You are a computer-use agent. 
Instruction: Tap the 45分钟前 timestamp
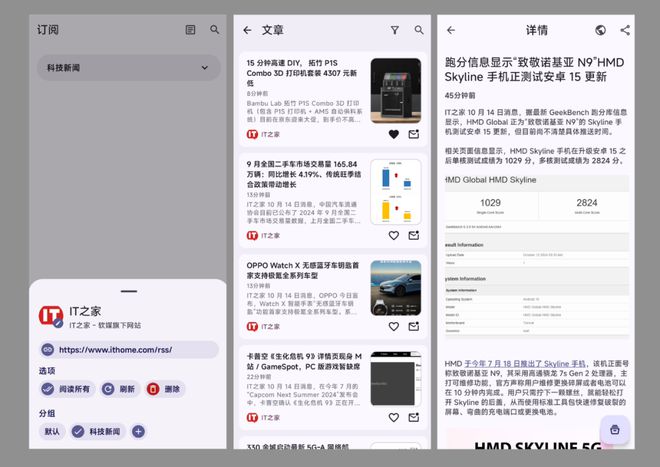click(x=460, y=96)
